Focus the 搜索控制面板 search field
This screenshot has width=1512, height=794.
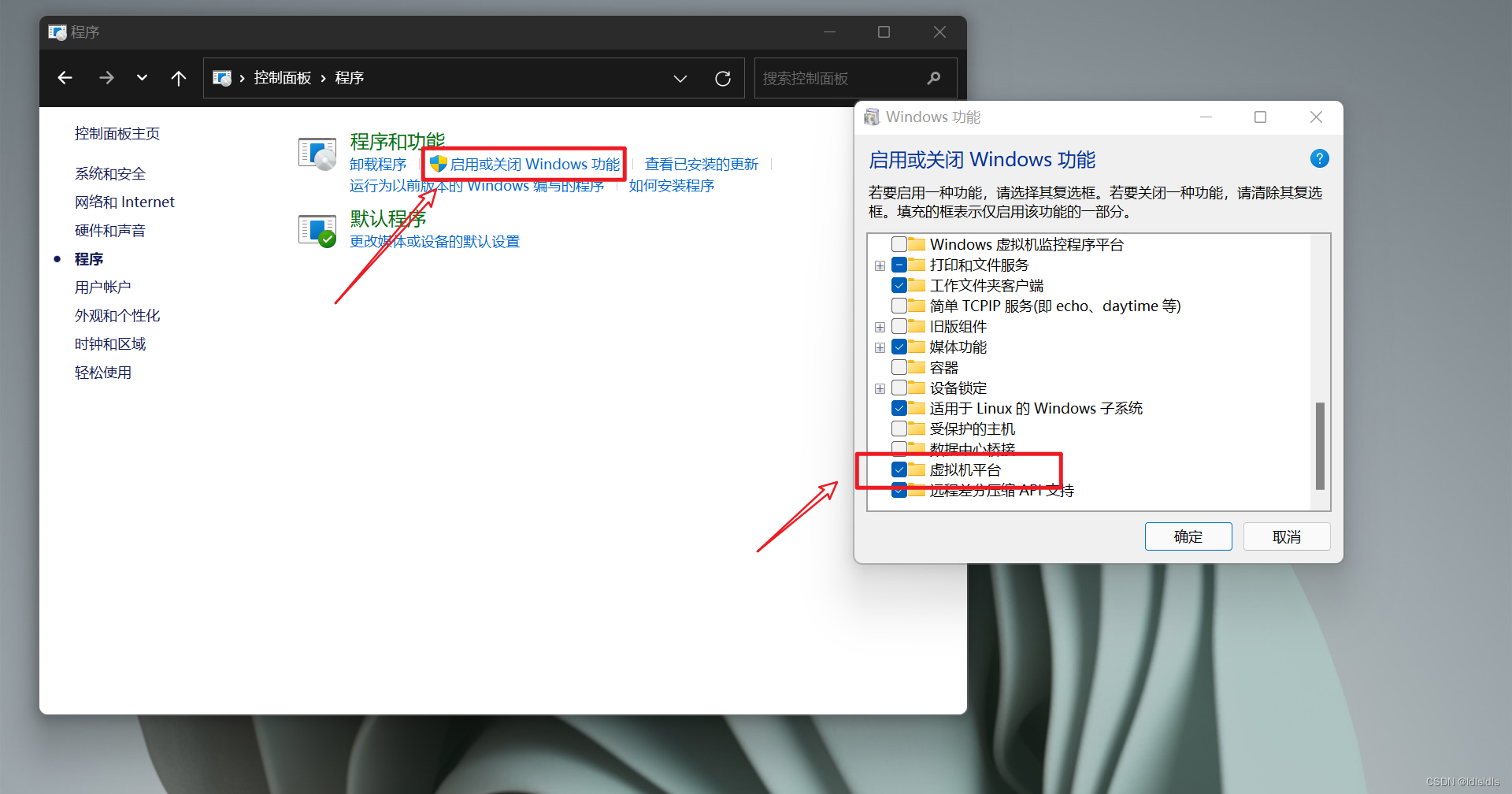click(855, 78)
